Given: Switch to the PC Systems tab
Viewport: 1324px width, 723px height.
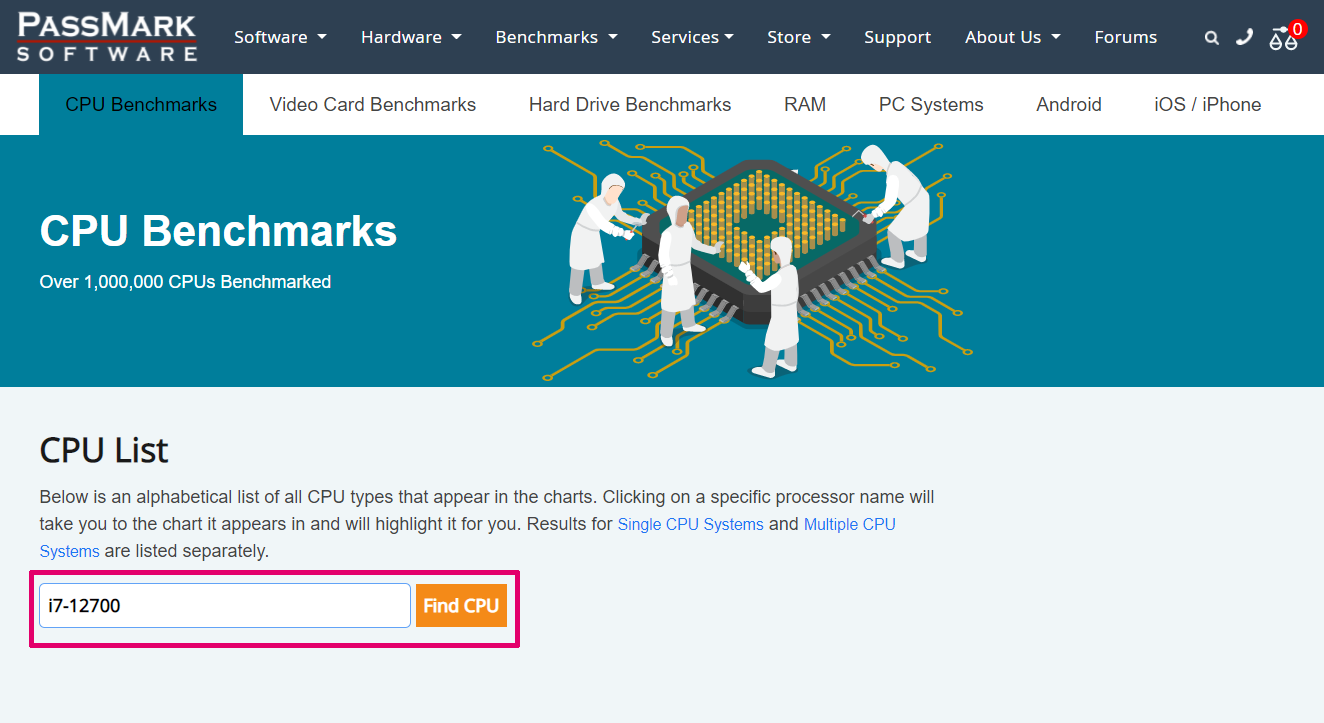Looking at the screenshot, I should [x=931, y=104].
